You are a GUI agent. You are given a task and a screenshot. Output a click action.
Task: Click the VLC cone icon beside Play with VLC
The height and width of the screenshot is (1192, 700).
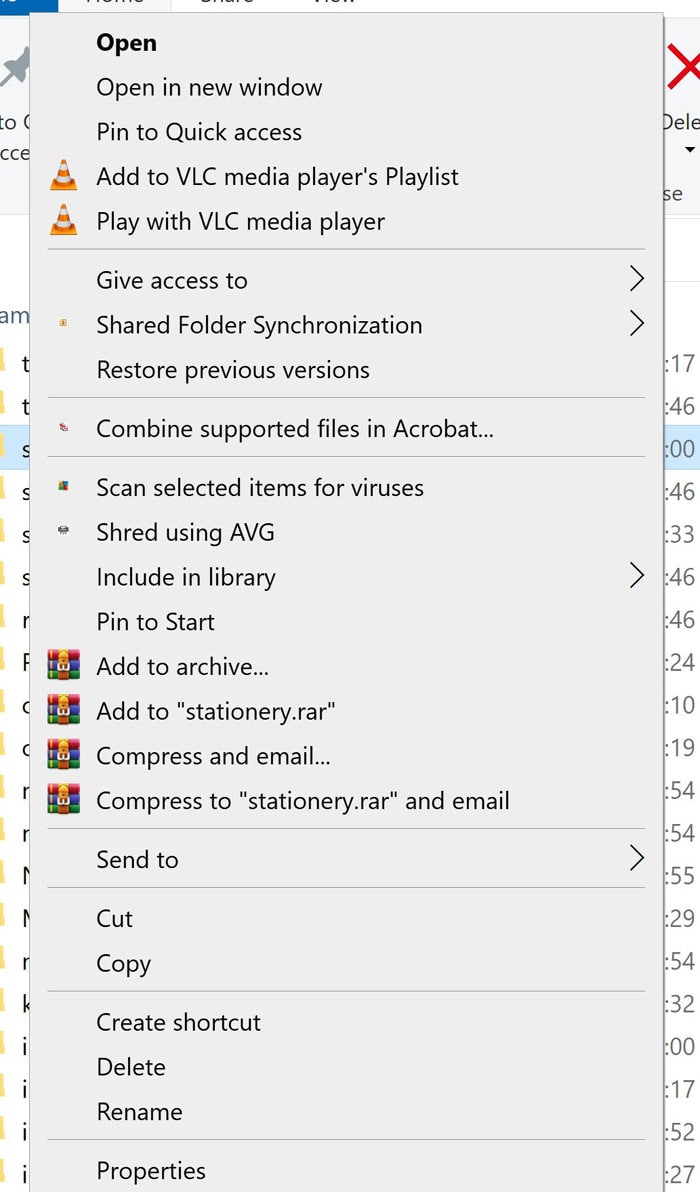[x=63, y=220]
